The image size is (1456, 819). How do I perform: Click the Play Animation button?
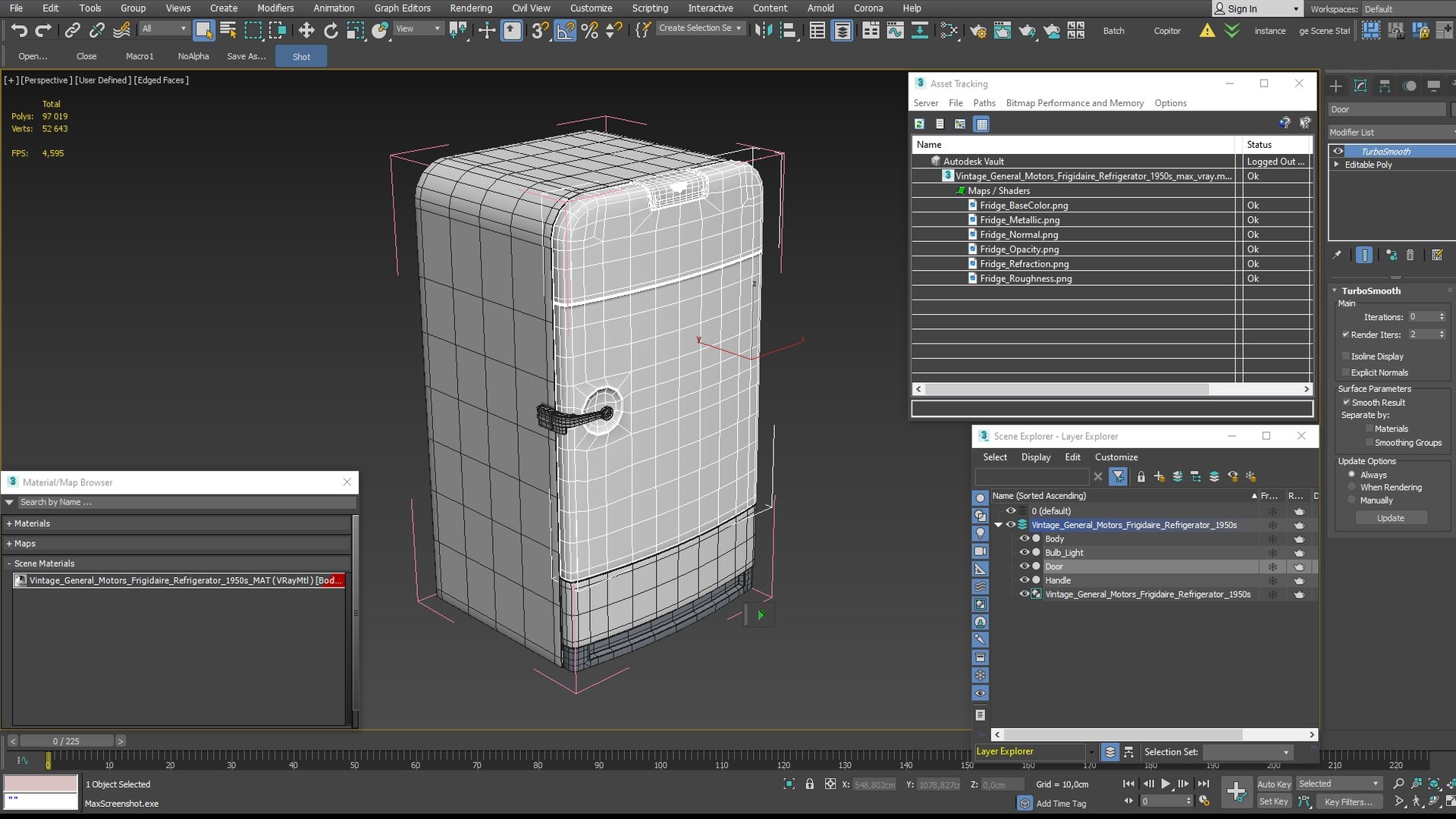(x=1166, y=784)
